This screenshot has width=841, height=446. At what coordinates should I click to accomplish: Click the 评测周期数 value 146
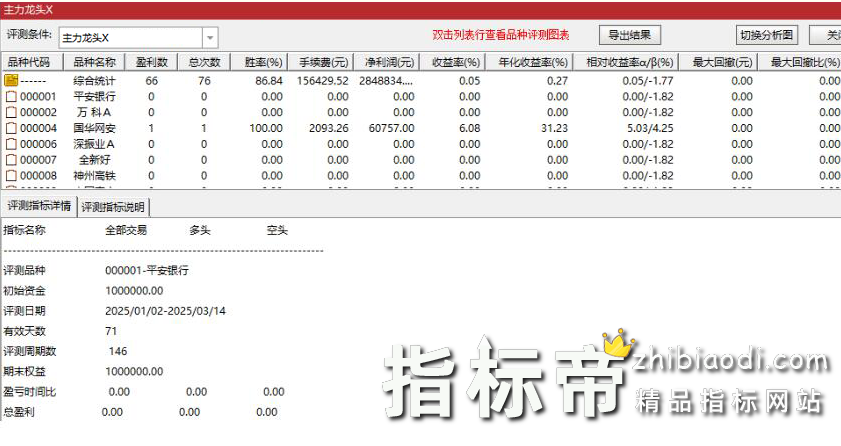[x=118, y=351]
